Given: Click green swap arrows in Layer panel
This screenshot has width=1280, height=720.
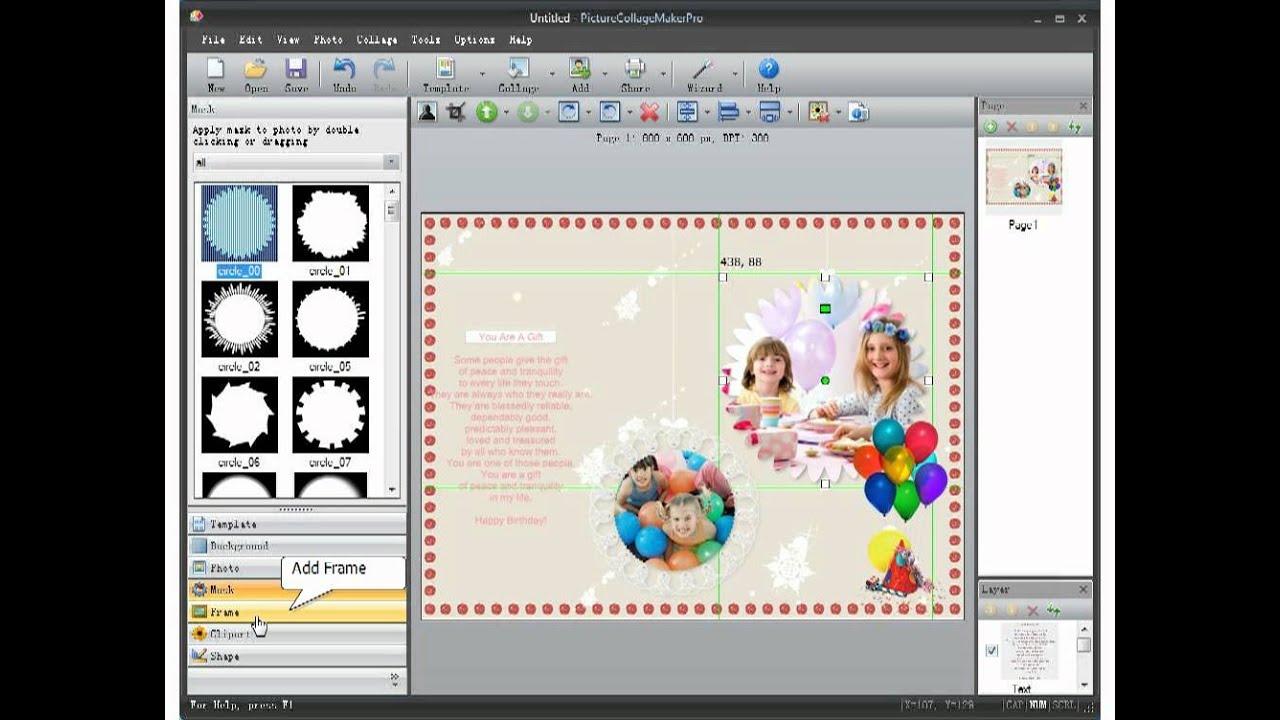Looking at the screenshot, I should point(1054,610).
